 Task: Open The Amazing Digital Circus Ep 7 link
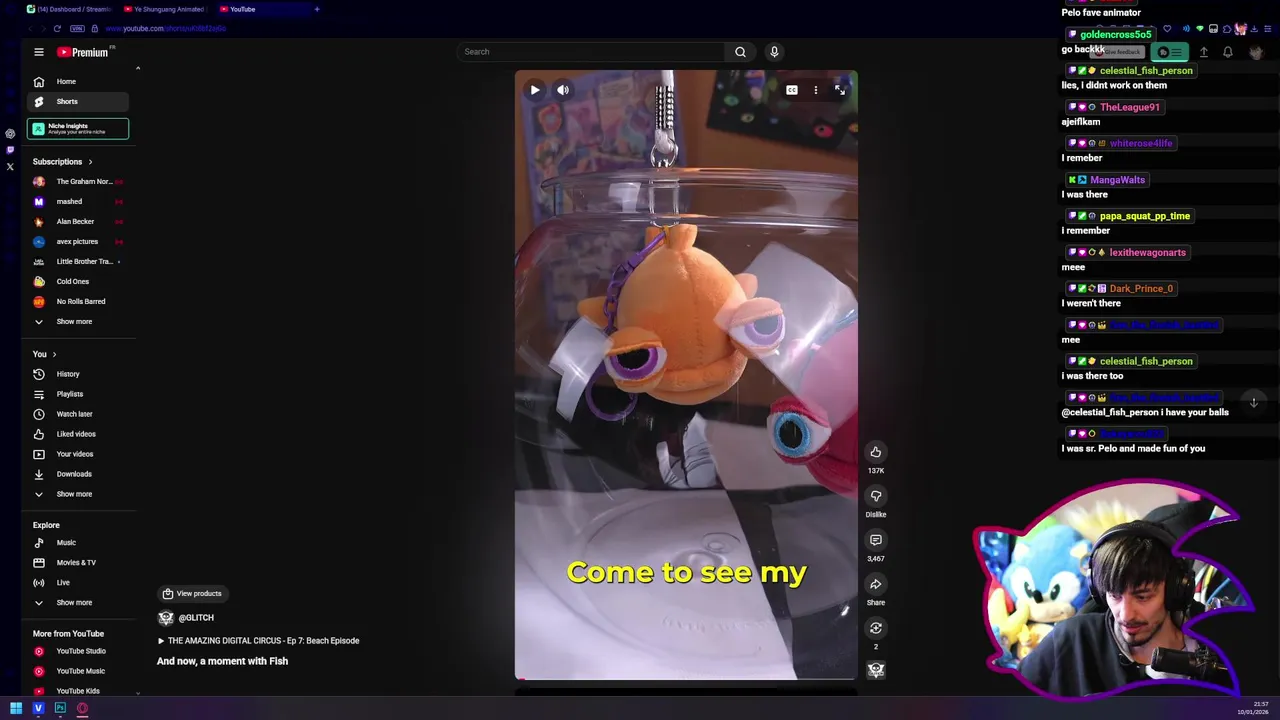[x=259, y=641]
